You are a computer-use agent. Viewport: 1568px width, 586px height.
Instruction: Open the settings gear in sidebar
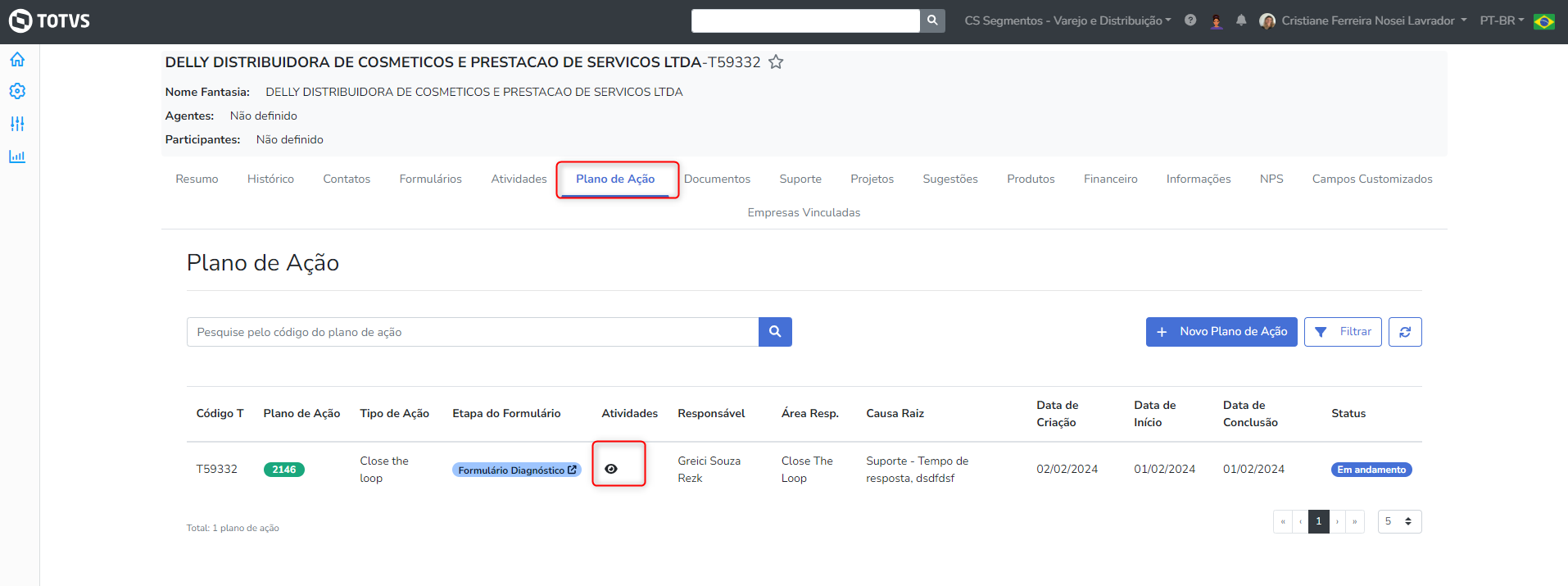[17, 91]
